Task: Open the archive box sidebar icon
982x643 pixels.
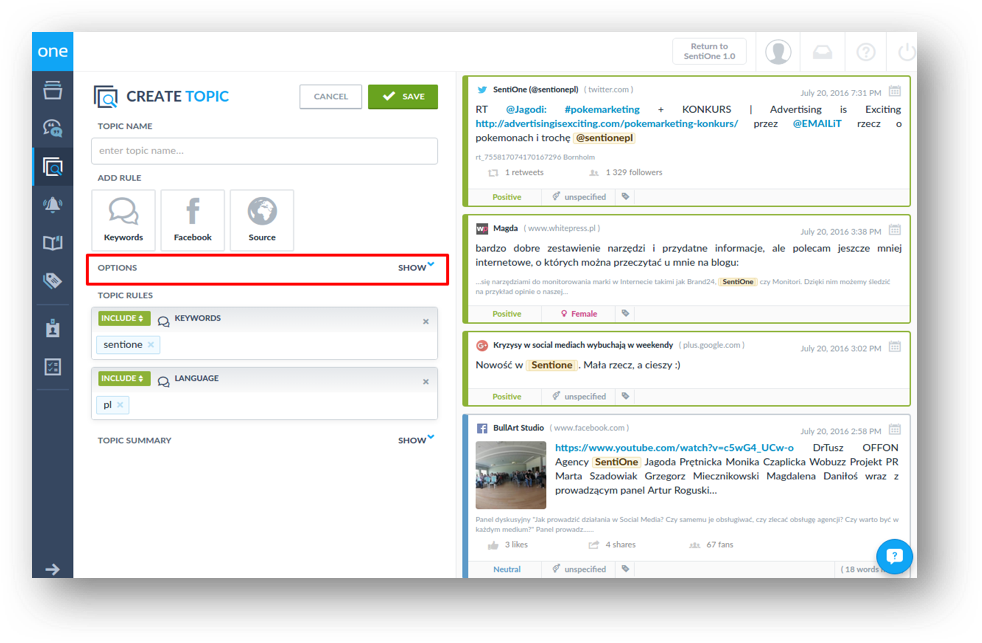Action: pyautogui.click(x=53, y=90)
